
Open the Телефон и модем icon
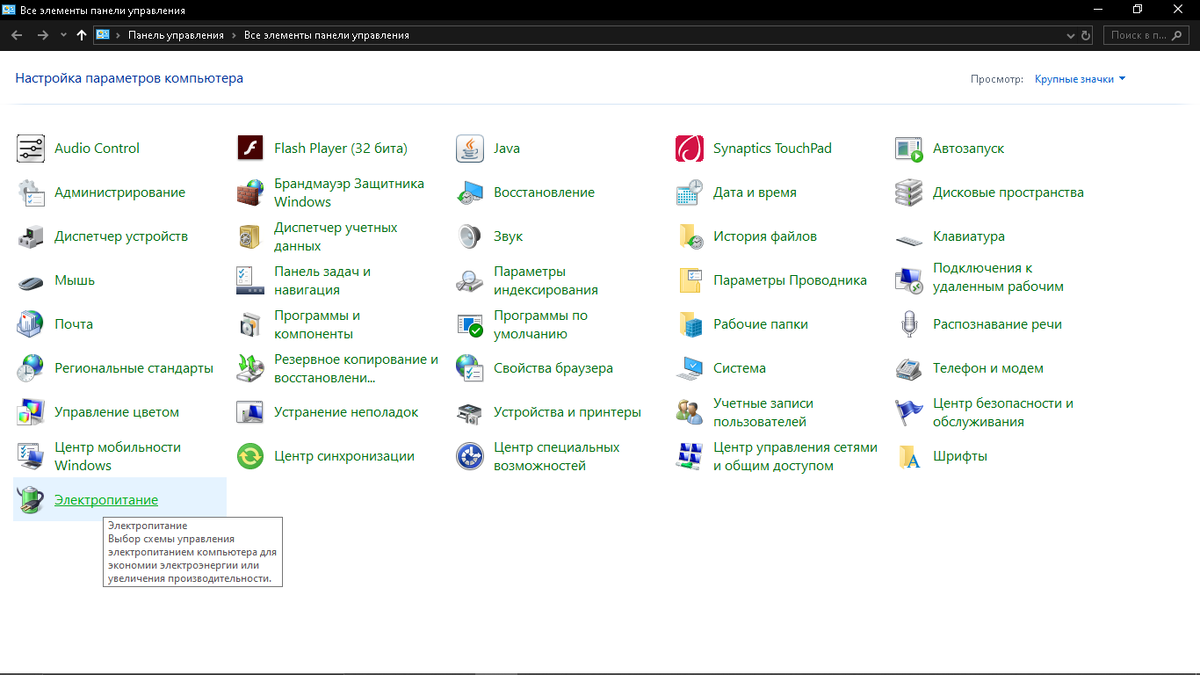pyautogui.click(x=908, y=368)
